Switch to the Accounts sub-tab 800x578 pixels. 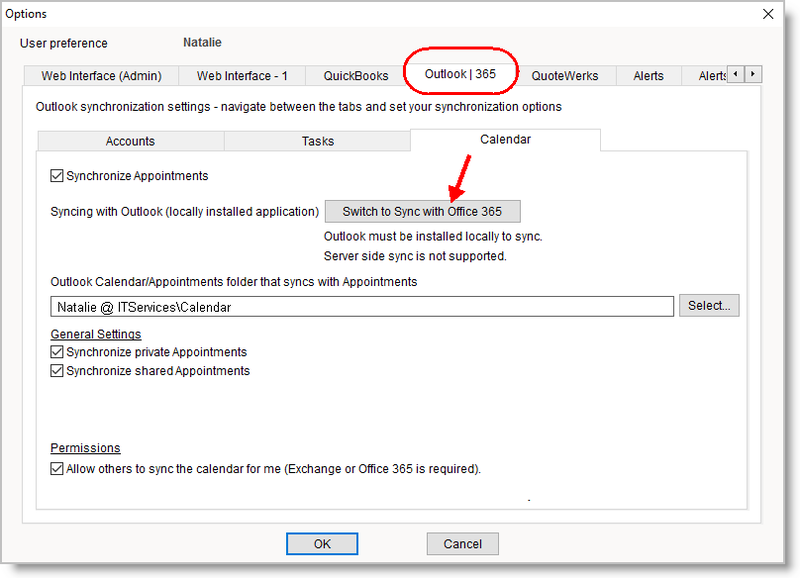tap(130, 141)
